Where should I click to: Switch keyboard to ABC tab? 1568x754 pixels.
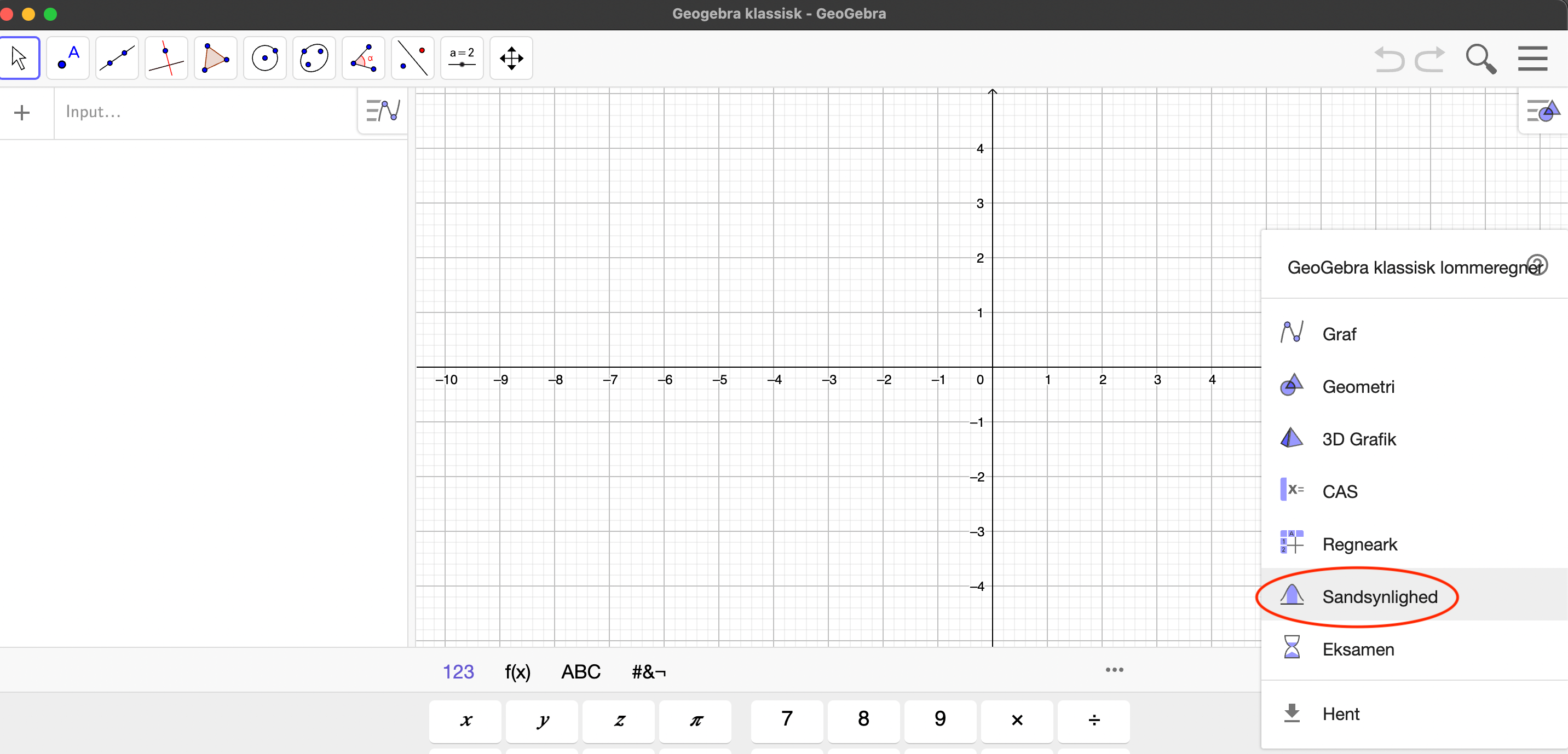coord(581,671)
